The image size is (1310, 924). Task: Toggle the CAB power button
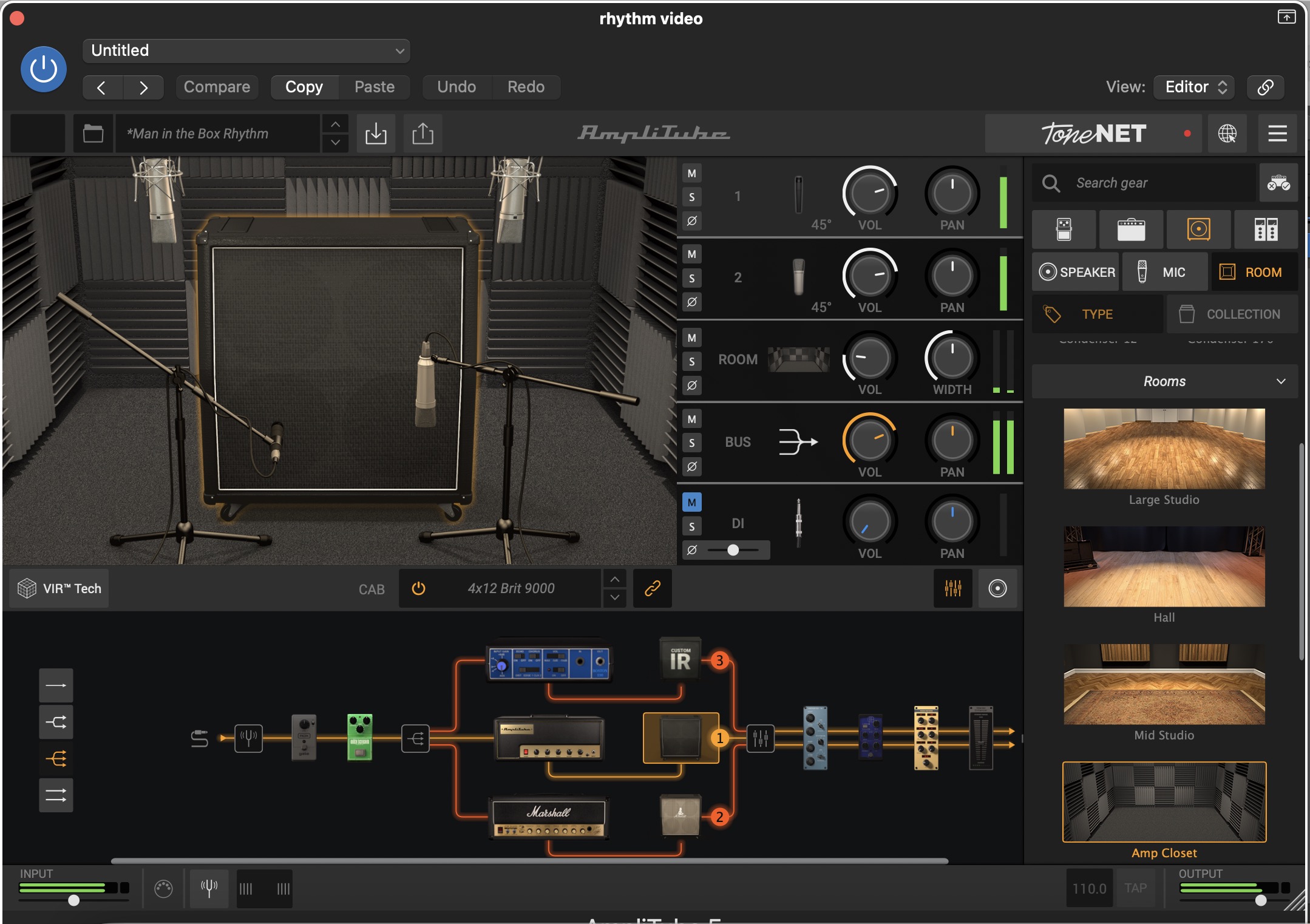[x=418, y=588]
